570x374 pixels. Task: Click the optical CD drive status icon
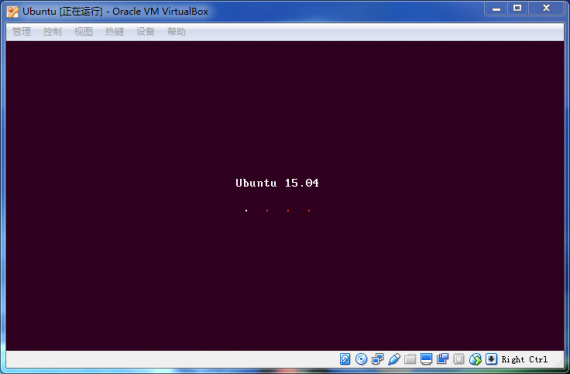pos(361,359)
